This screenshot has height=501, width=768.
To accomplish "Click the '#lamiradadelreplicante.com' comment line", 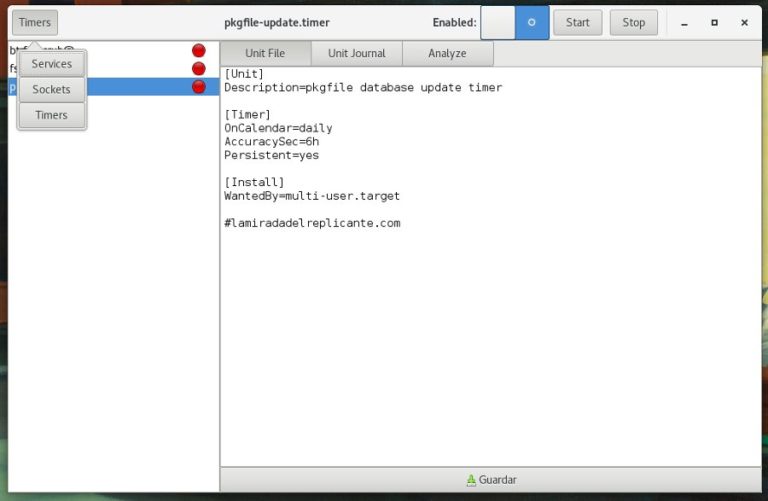I will pos(312,223).
